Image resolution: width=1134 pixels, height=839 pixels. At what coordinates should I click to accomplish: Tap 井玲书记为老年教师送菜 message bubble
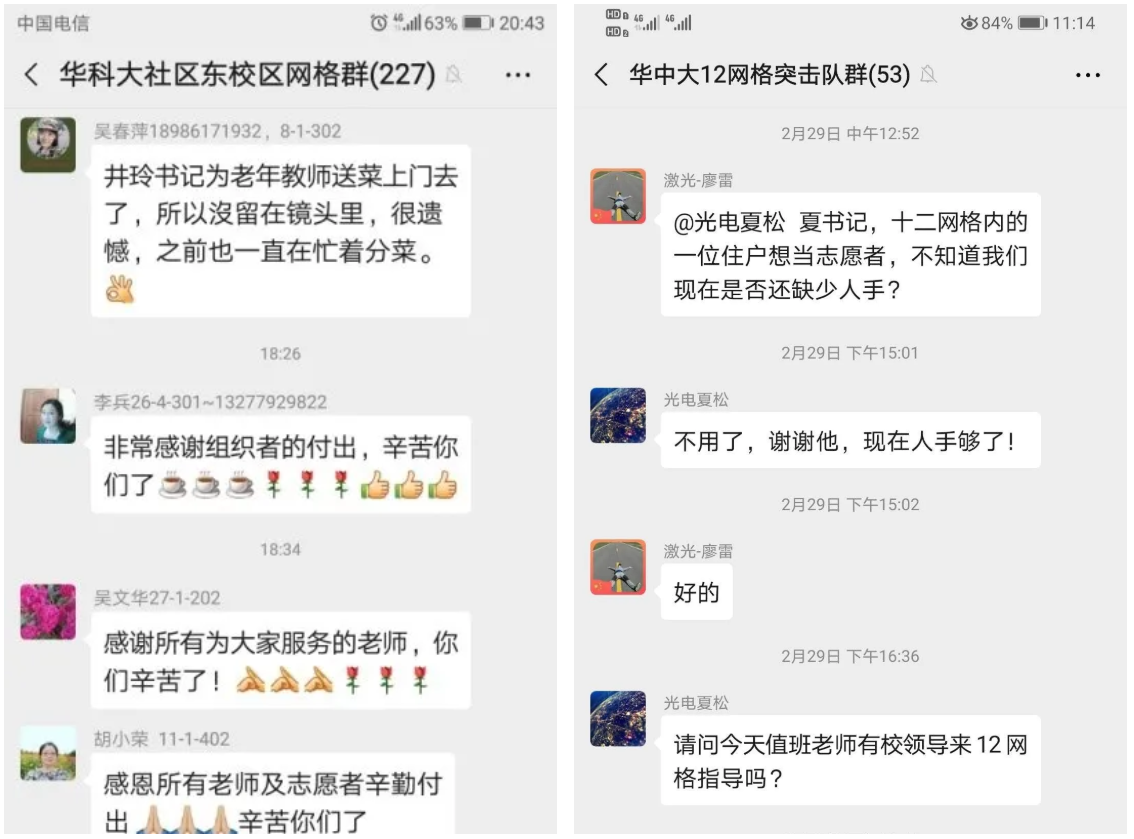(x=281, y=231)
